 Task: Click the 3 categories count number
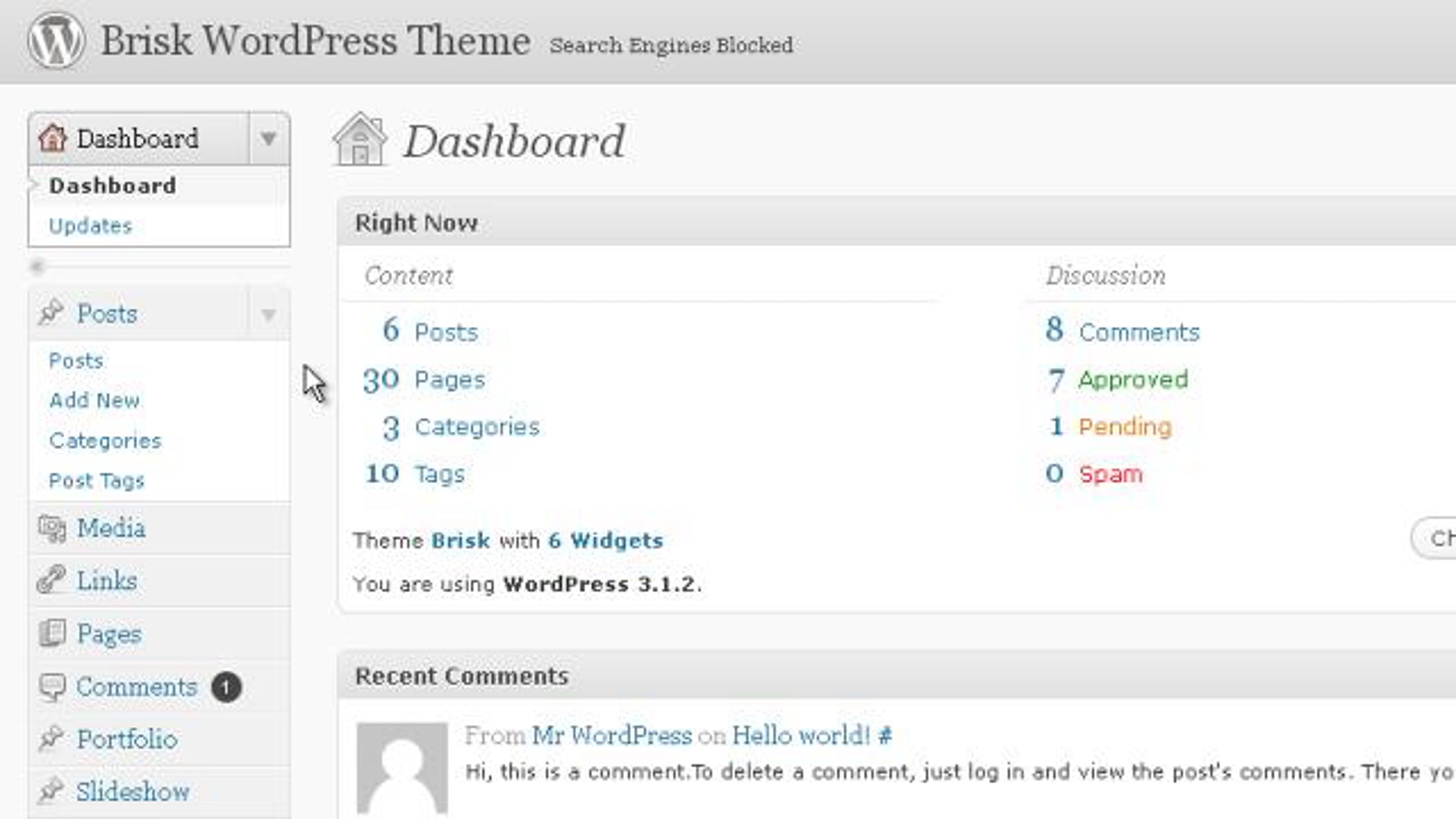pyautogui.click(x=391, y=428)
